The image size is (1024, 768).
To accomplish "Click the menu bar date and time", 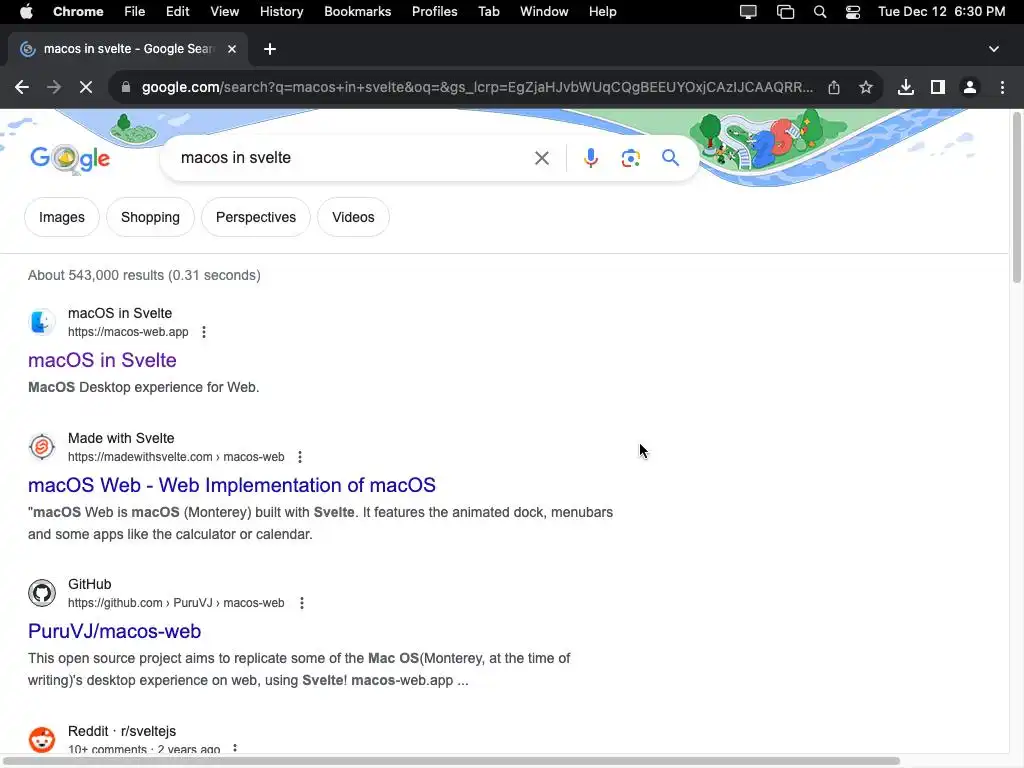I will tap(941, 12).
